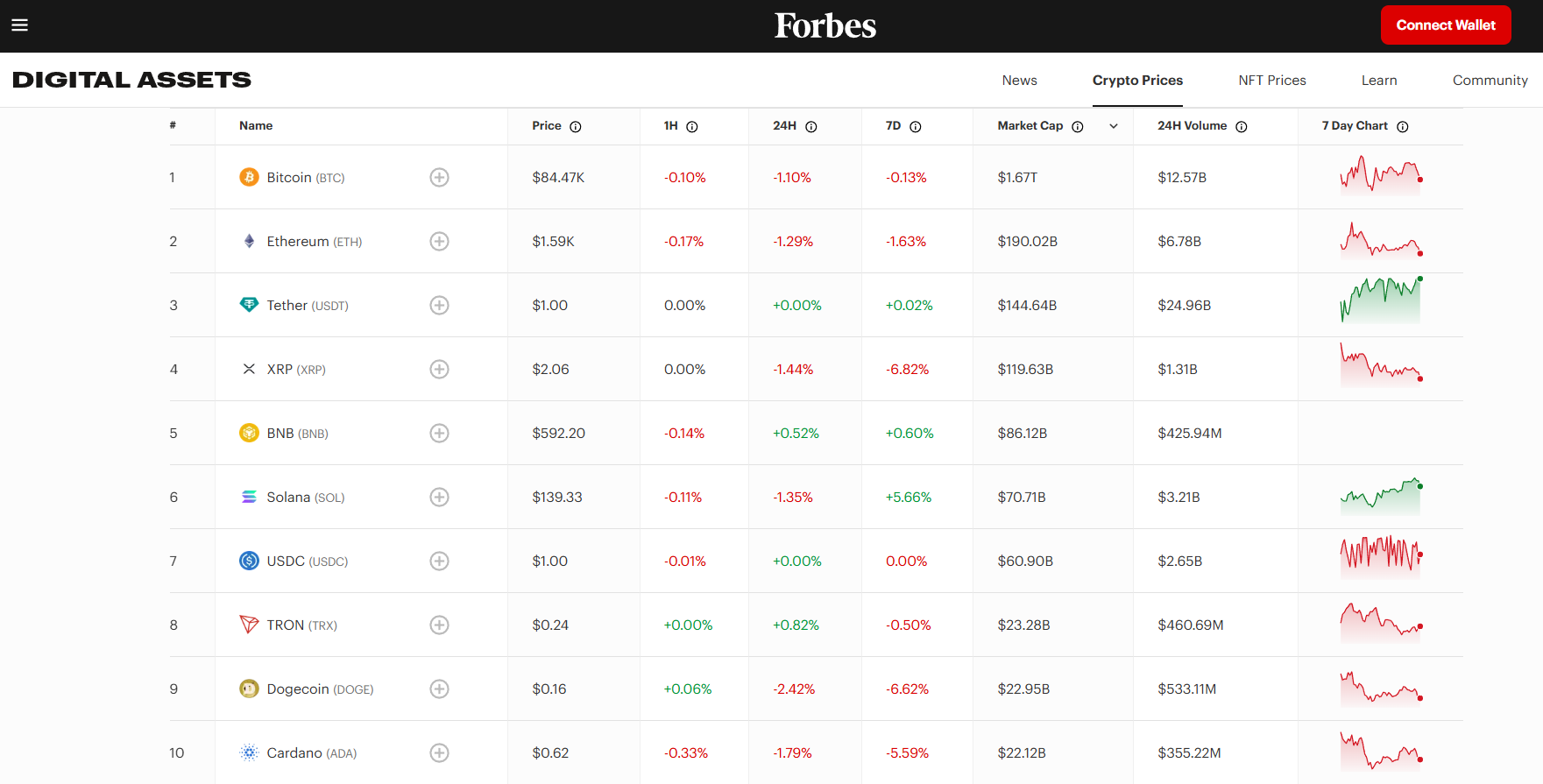
Task: Open the Community tab
Action: [1490, 81]
